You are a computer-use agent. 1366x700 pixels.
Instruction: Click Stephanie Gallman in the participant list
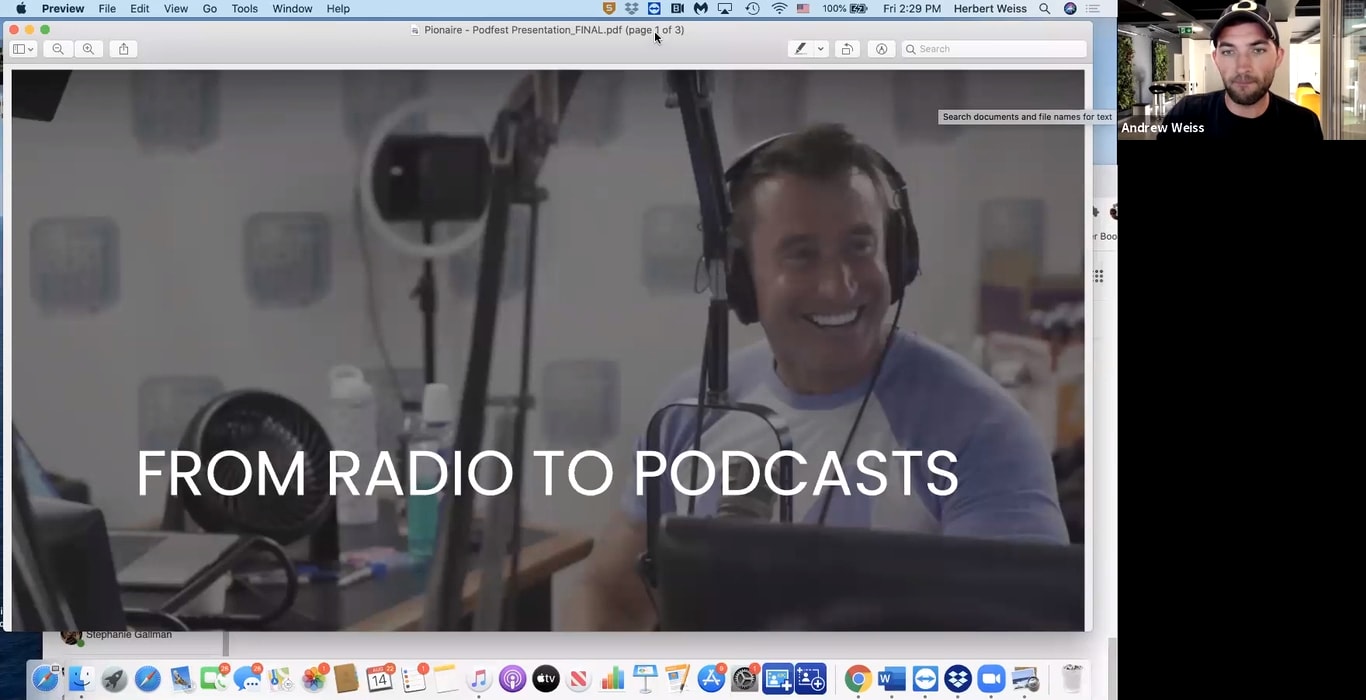pos(128,634)
